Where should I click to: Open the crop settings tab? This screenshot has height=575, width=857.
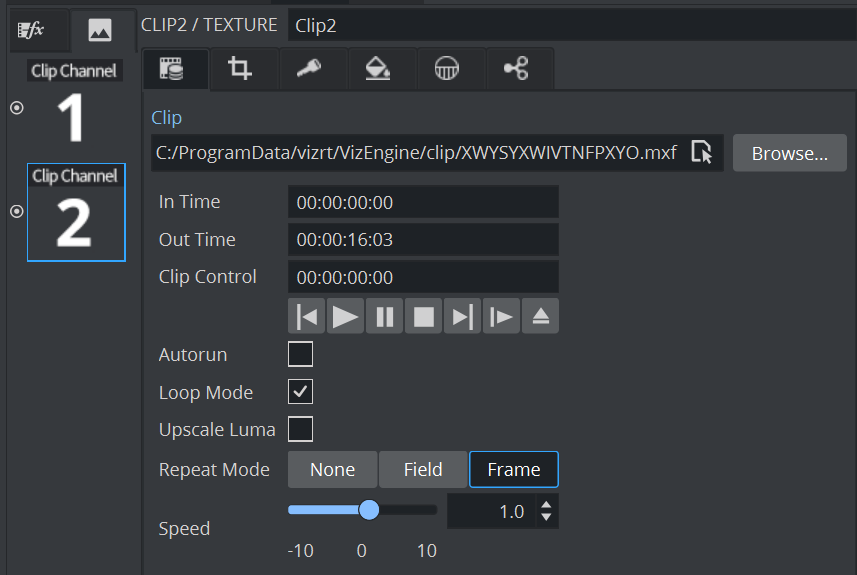tap(240, 69)
